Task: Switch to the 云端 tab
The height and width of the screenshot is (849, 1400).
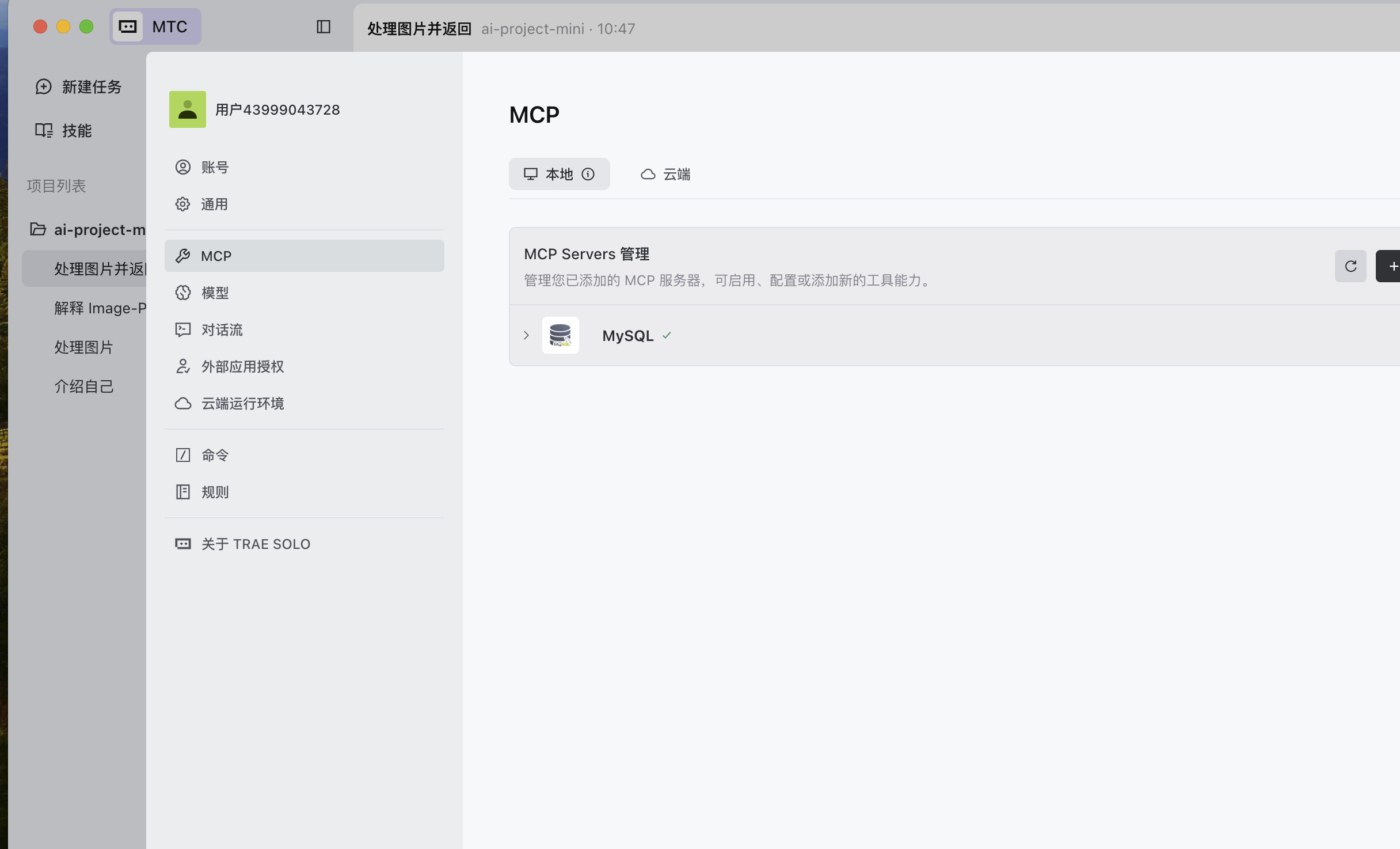Action: [x=665, y=174]
